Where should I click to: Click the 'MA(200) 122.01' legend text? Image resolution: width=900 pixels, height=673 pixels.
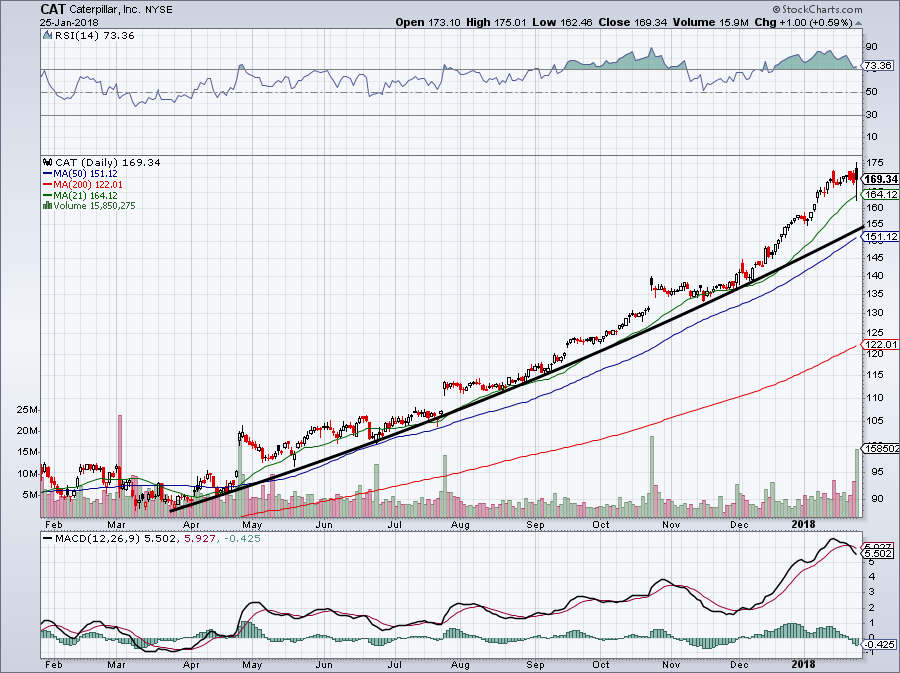(88, 185)
